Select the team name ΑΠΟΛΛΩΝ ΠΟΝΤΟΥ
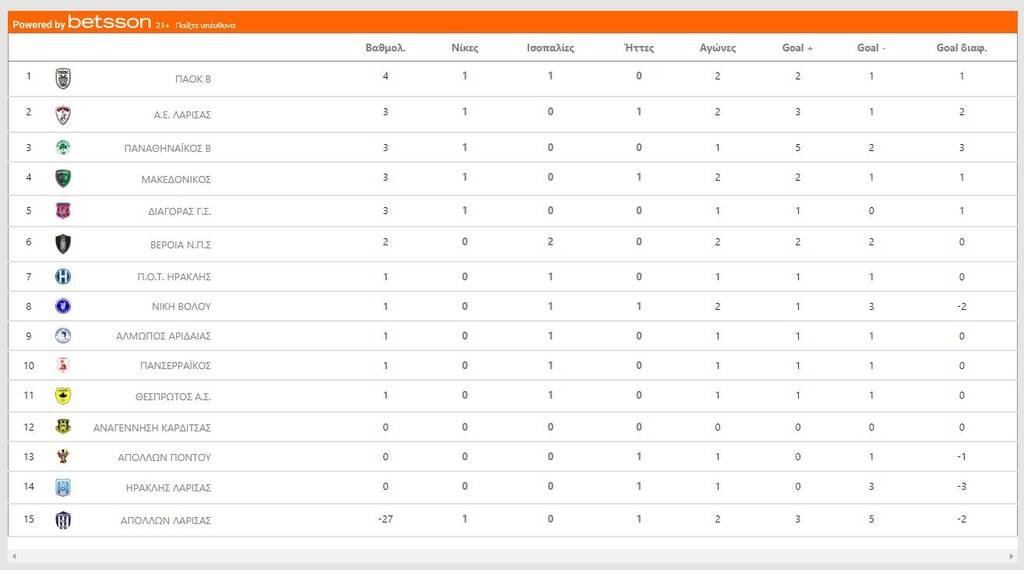Image resolution: width=1024 pixels, height=570 pixels. point(164,458)
